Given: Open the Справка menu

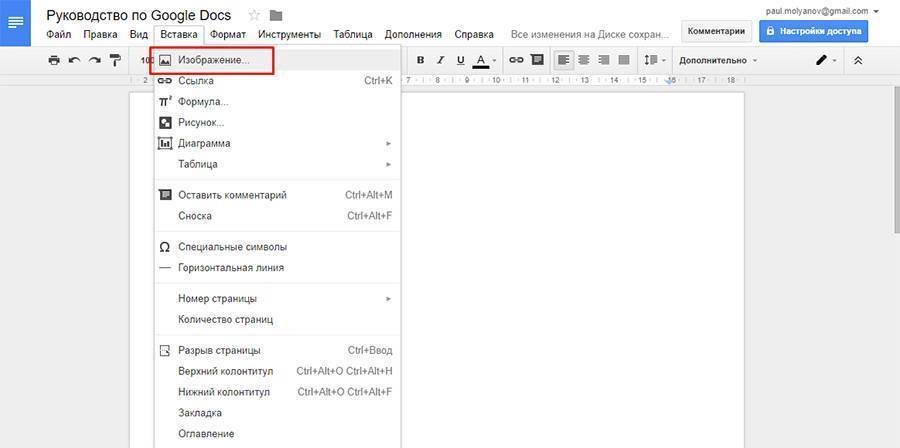Looking at the screenshot, I should (x=474, y=34).
